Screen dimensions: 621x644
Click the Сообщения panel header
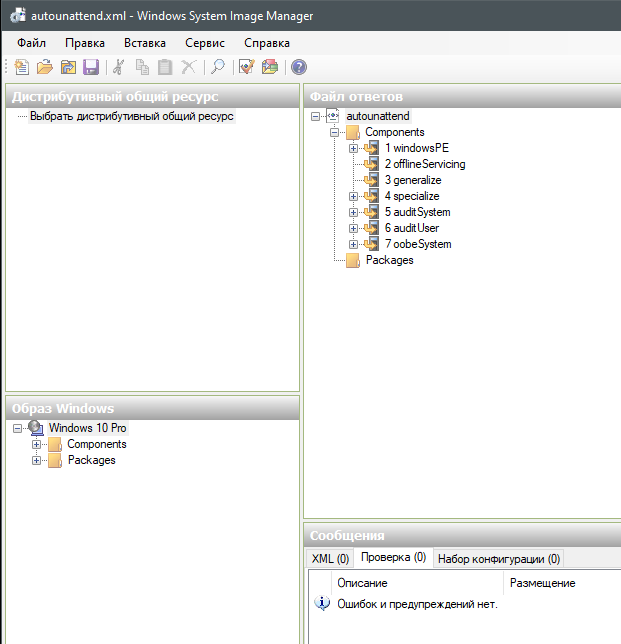coord(462,535)
